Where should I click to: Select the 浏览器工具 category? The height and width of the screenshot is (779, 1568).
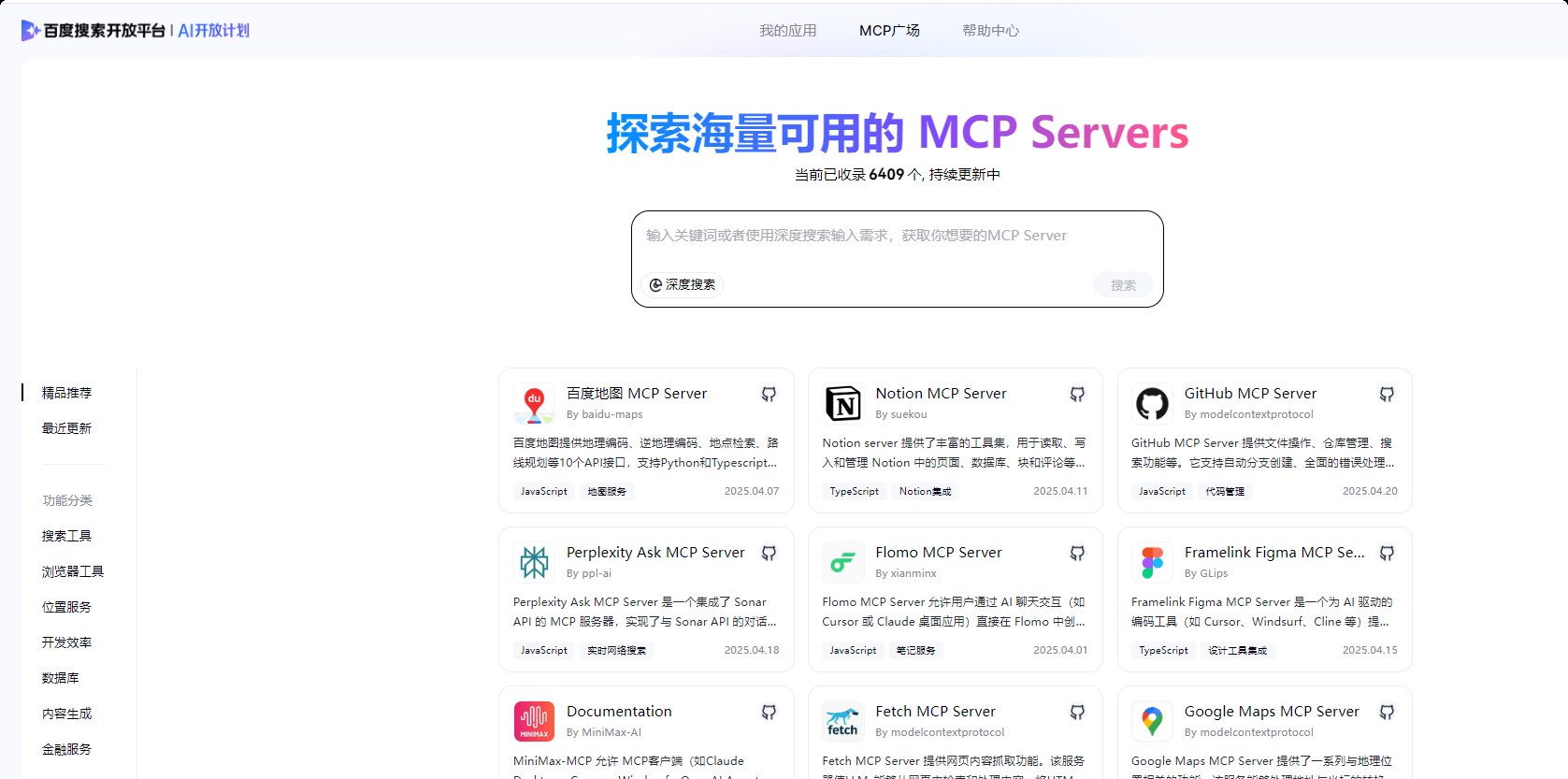pyautogui.click(x=73, y=571)
